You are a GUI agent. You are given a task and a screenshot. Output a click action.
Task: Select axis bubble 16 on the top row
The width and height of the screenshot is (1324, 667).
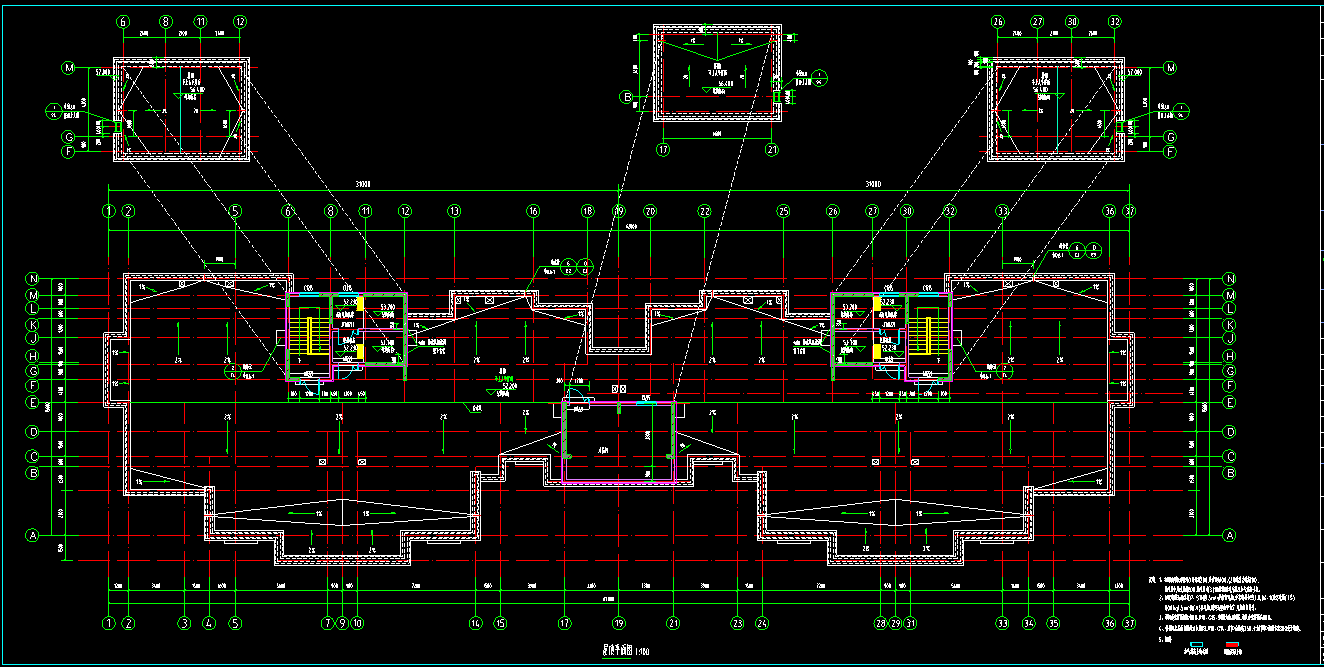tap(533, 211)
